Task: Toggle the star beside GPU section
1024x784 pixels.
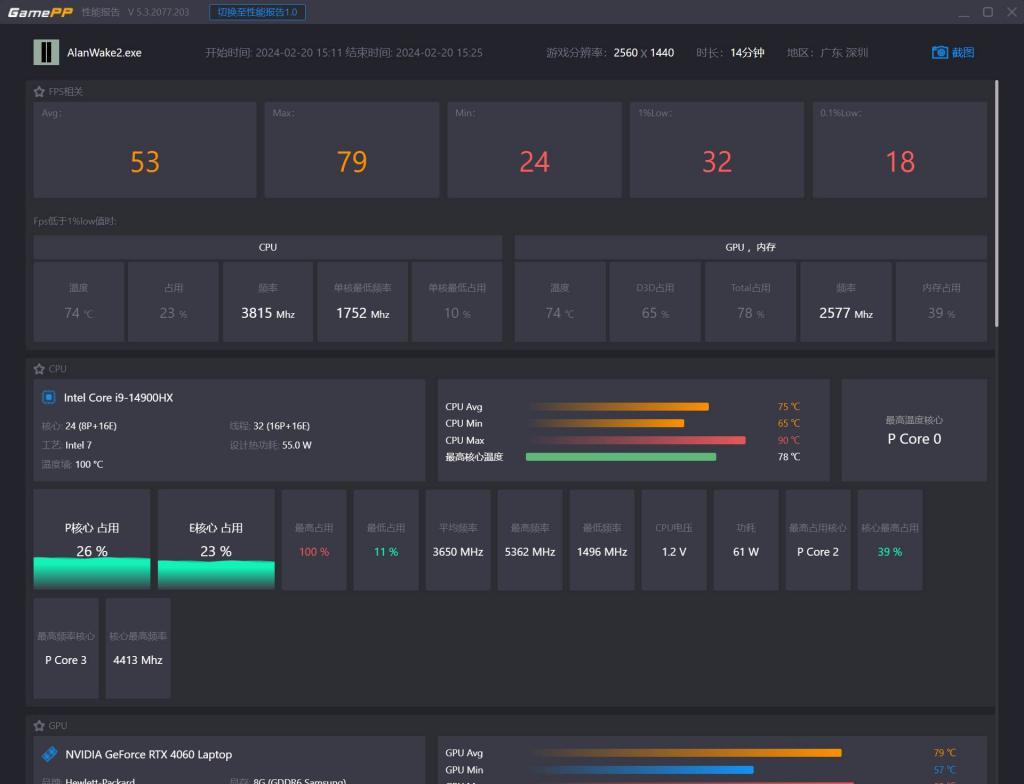Action: [x=39, y=725]
